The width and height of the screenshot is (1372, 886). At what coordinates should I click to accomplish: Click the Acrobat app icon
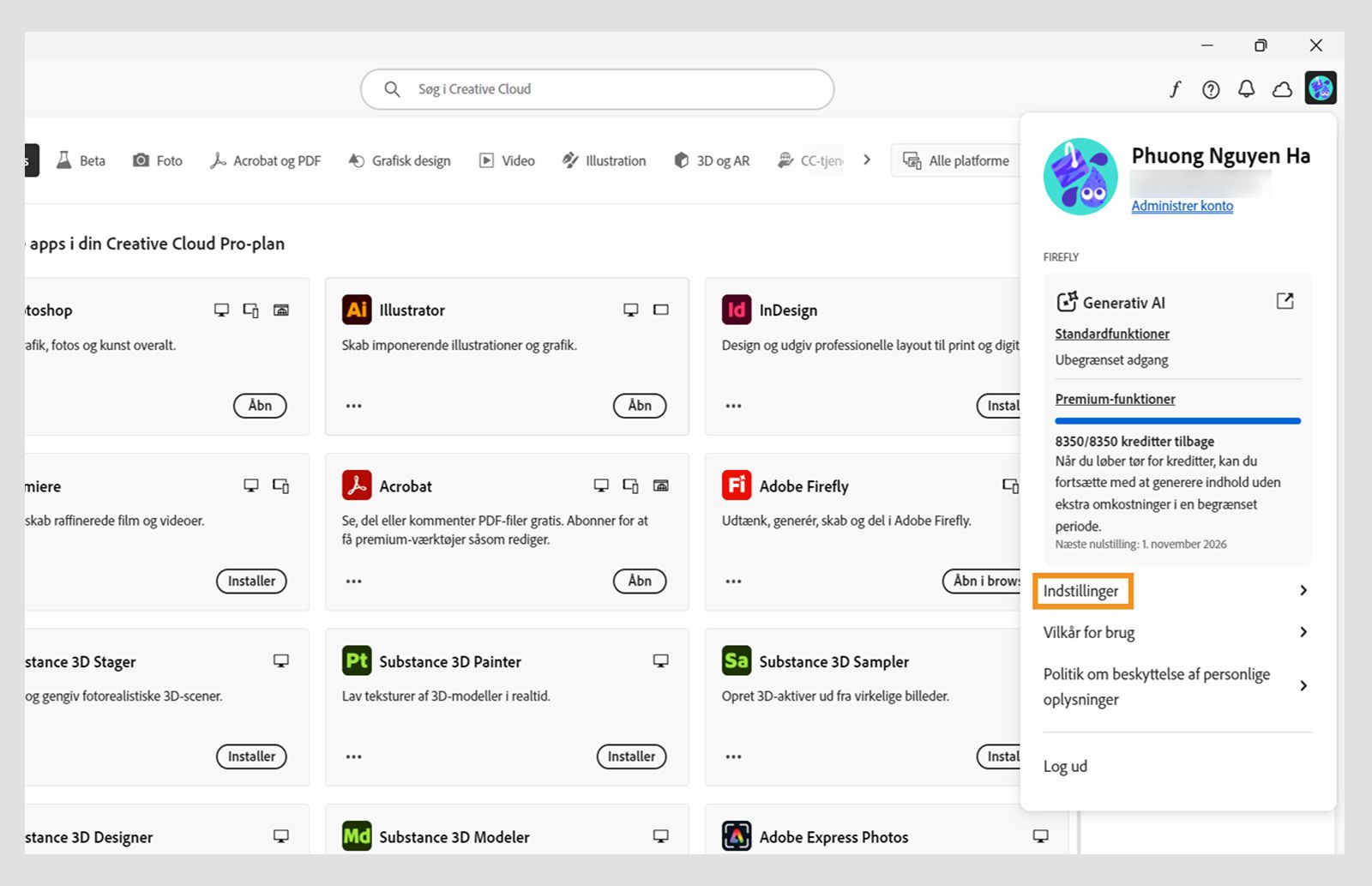(357, 485)
